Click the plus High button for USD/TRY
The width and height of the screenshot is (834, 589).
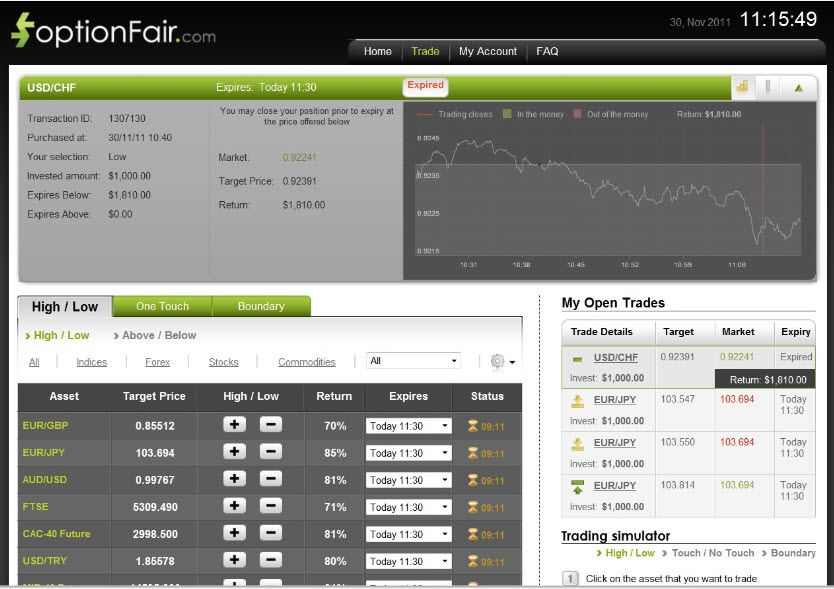[x=235, y=560]
